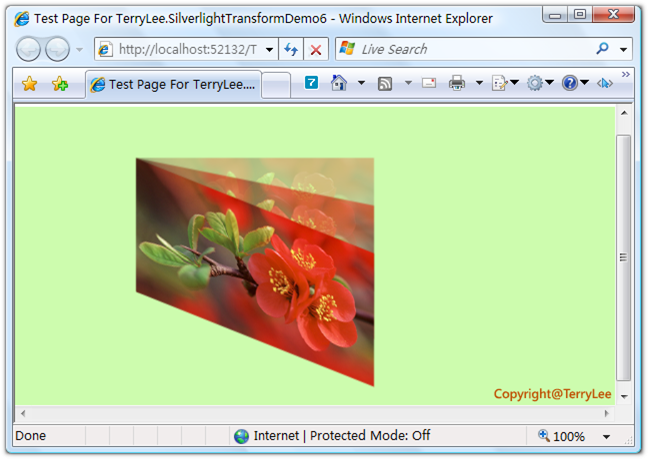Viewport: 648px width, 459px height.
Task: Click the skewed flower image
Action: pyautogui.click(x=255, y=272)
